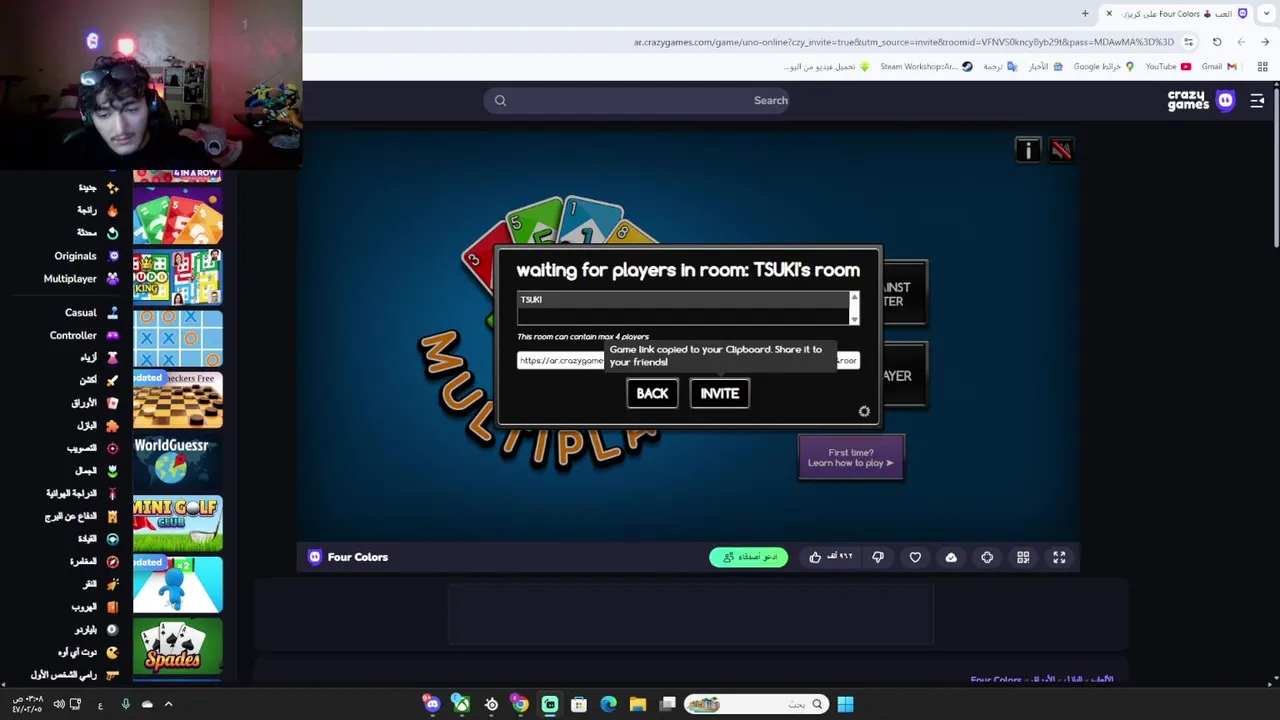Click the search magnifier icon
This screenshot has height=720, width=1280.
pyautogui.click(x=500, y=100)
